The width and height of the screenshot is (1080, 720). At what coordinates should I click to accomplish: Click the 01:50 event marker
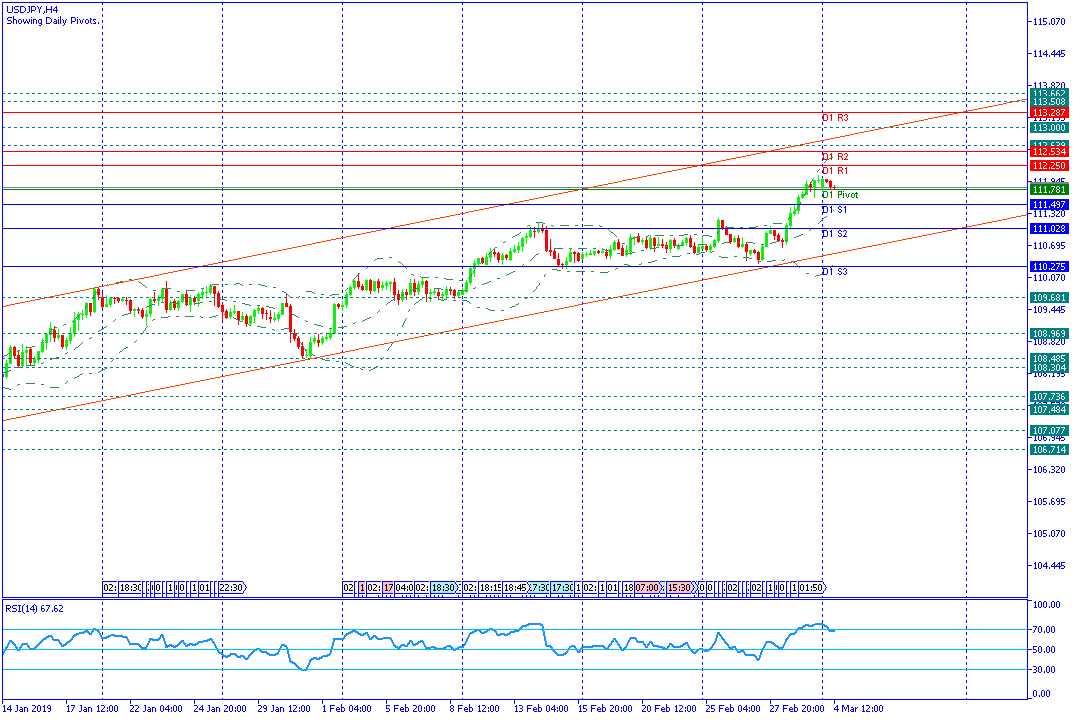click(x=812, y=587)
